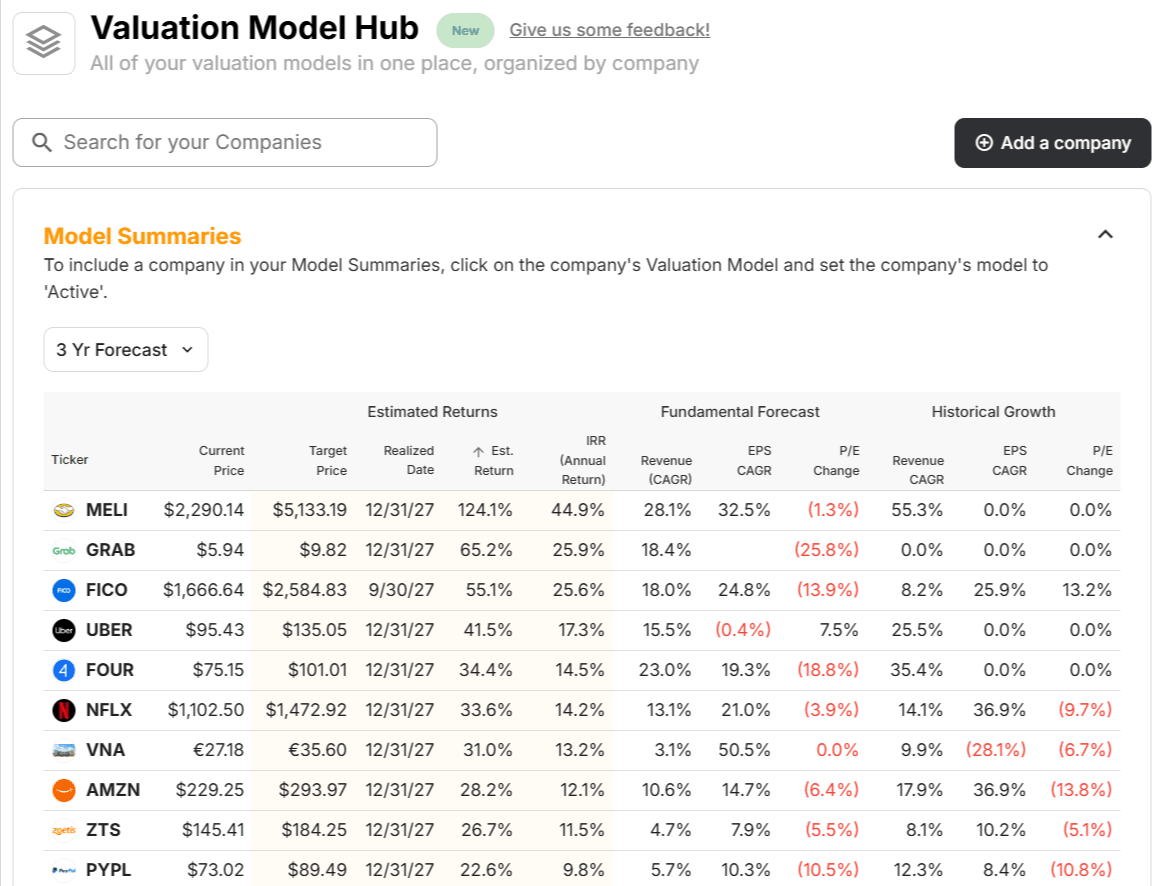Click MELI estimated return 124.1%
The height and width of the screenshot is (886, 1163).
pos(485,510)
